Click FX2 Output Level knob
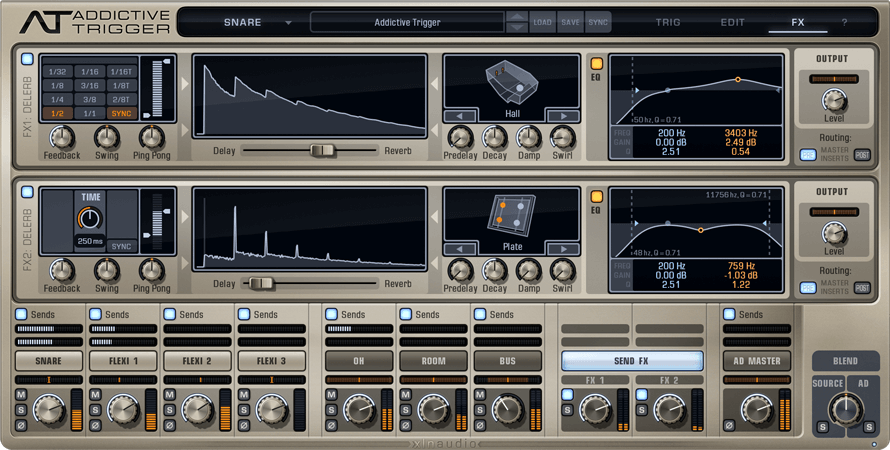This screenshot has height=450, width=890. (x=834, y=234)
